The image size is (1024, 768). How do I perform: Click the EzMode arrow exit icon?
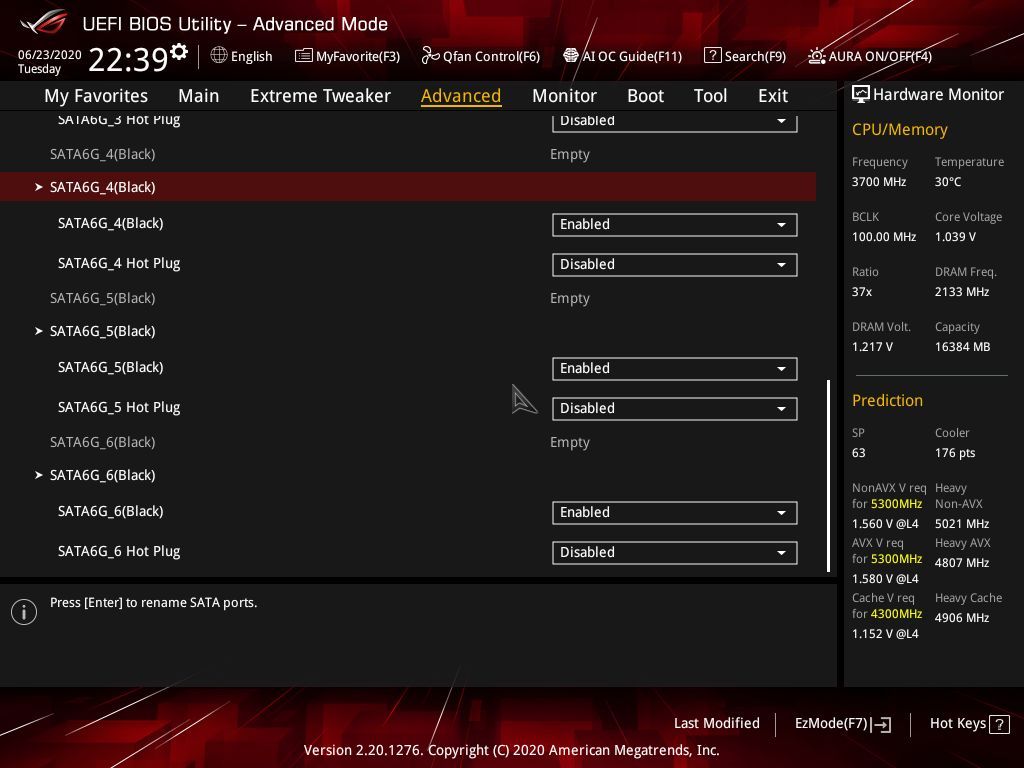pos(881,724)
